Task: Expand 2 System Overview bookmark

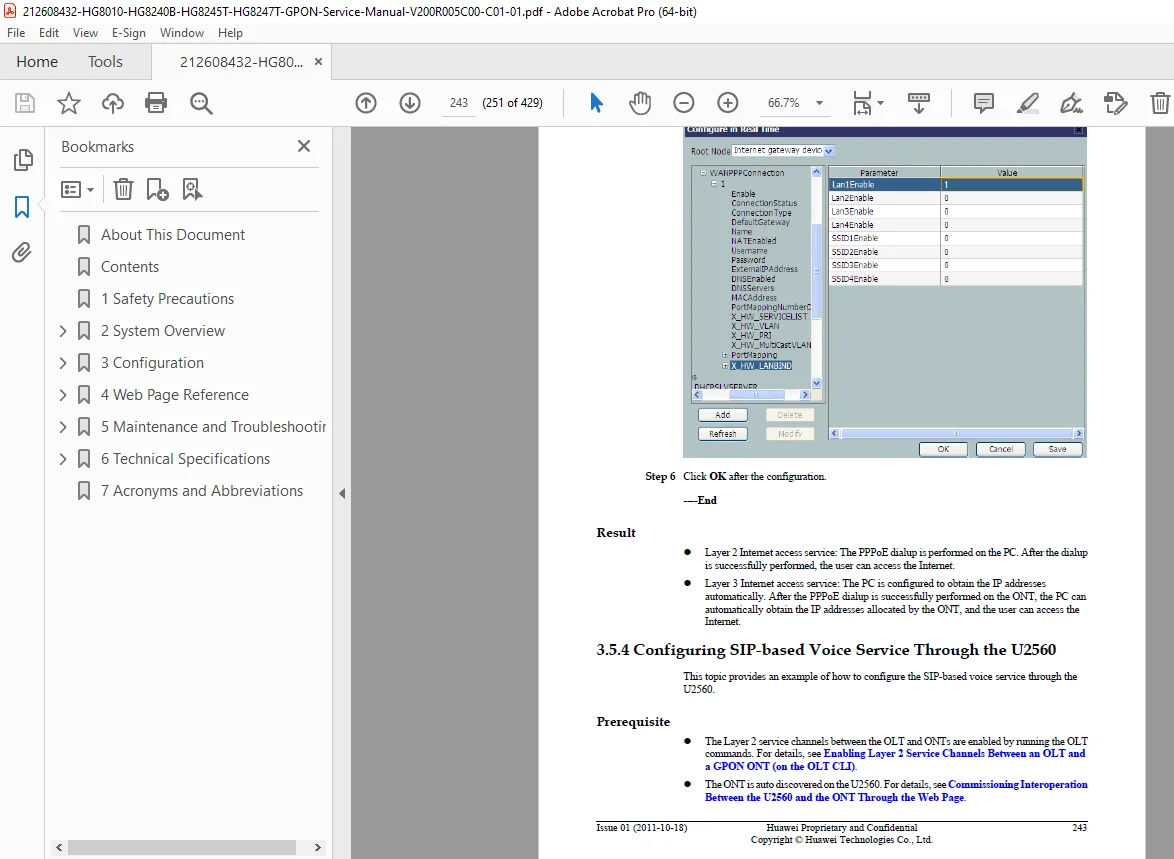Action: tap(63, 331)
